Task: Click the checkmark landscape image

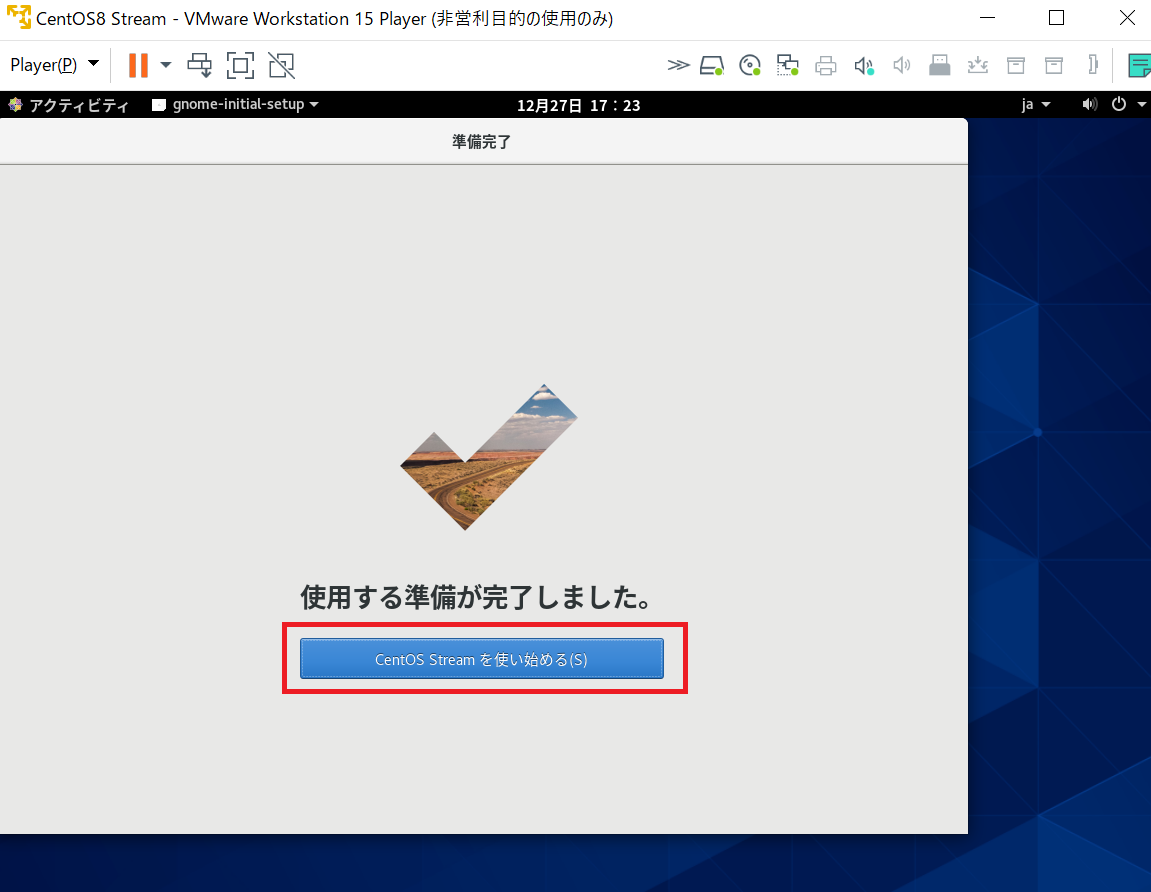Action: [x=489, y=457]
